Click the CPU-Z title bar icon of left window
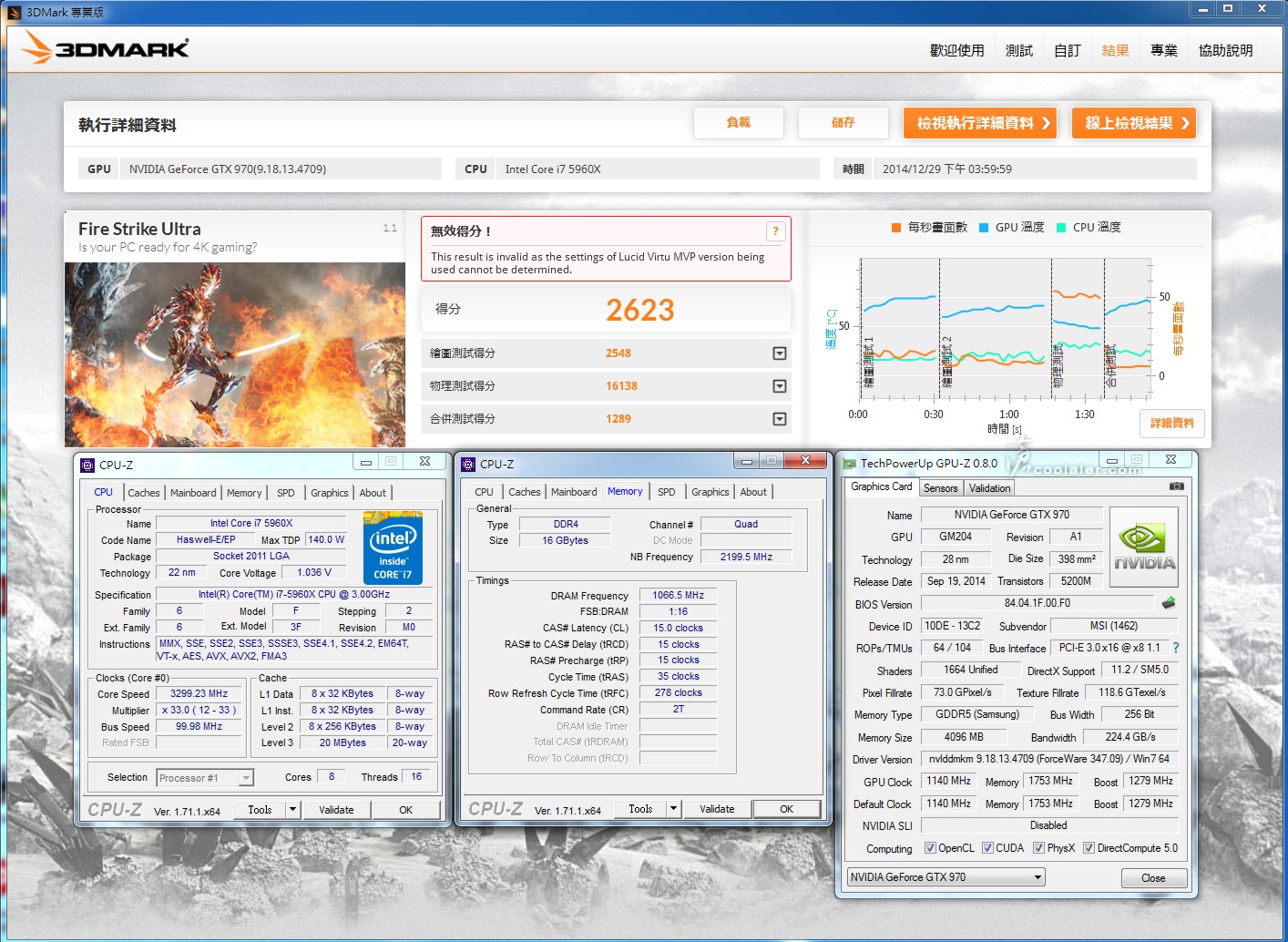Viewport: 1288px width, 942px height. click(87, 465)
